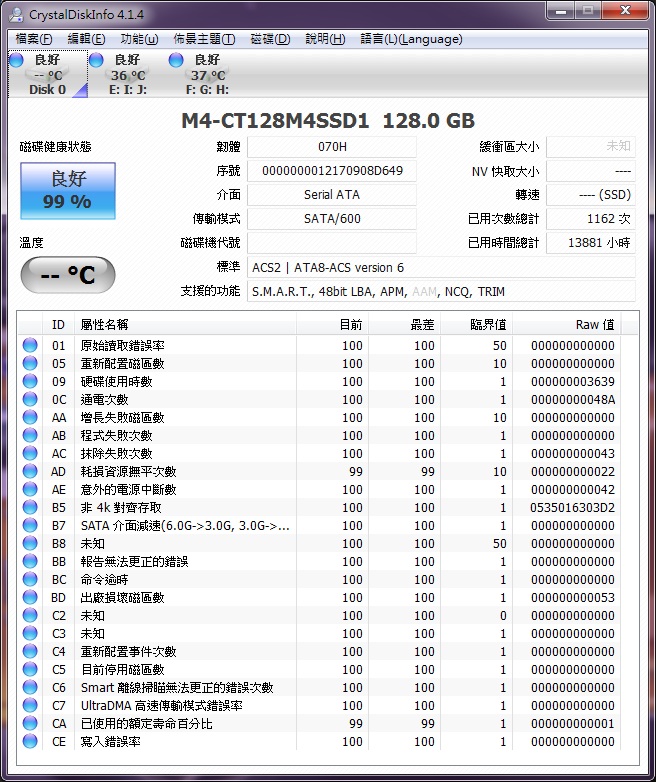This screenshot has width=656, height=782.
Task: Click the transfer mode field SATA/600
Action: pos(332,218)
